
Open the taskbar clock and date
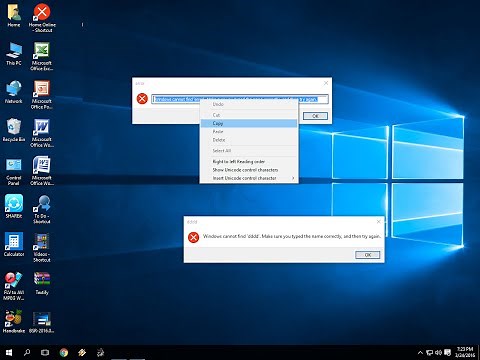(465, 352)
